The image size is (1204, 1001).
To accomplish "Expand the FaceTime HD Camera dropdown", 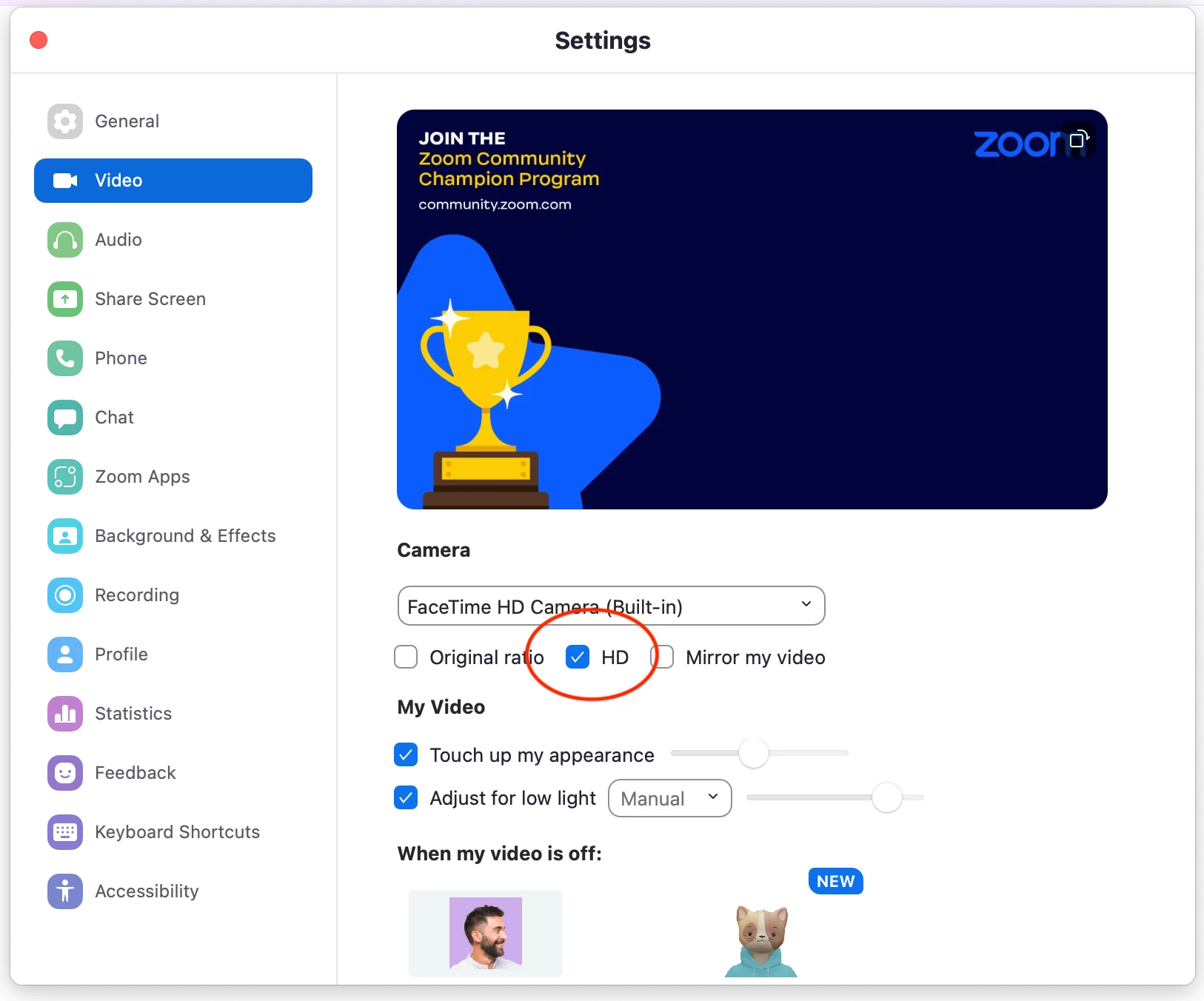I will 612,606.
